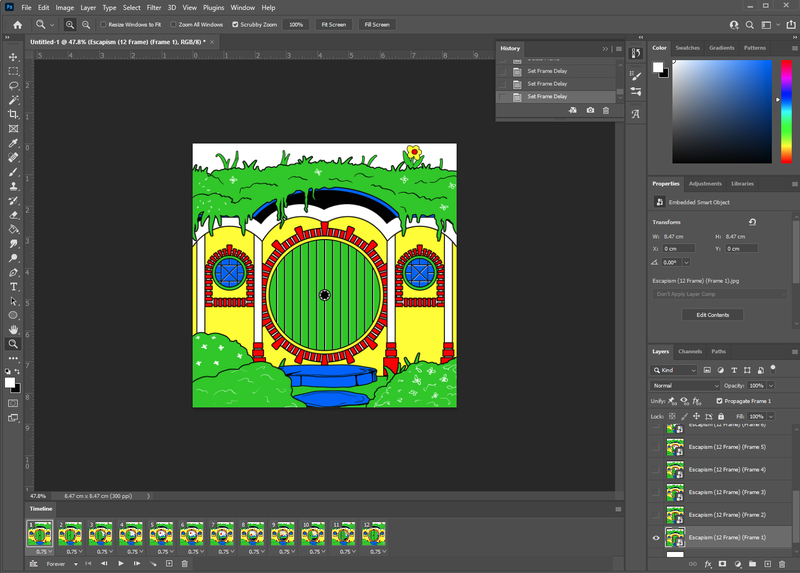This screenshot has width=800, height=573.
Task: Duplicate the selected frame in Timeline
Action: pyautogui.click(x=169, y=564)
